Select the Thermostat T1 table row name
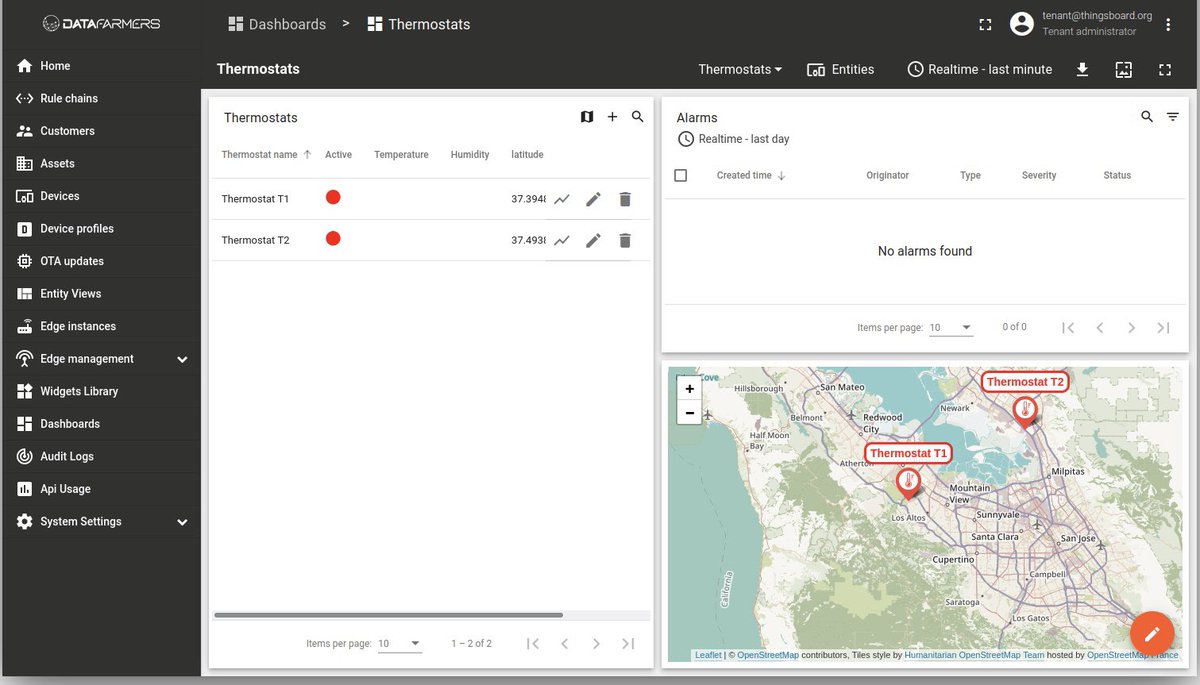Image resolution: width=1200 pixels, height=685 pixels. pyautogui.click(x=255, y=199)
